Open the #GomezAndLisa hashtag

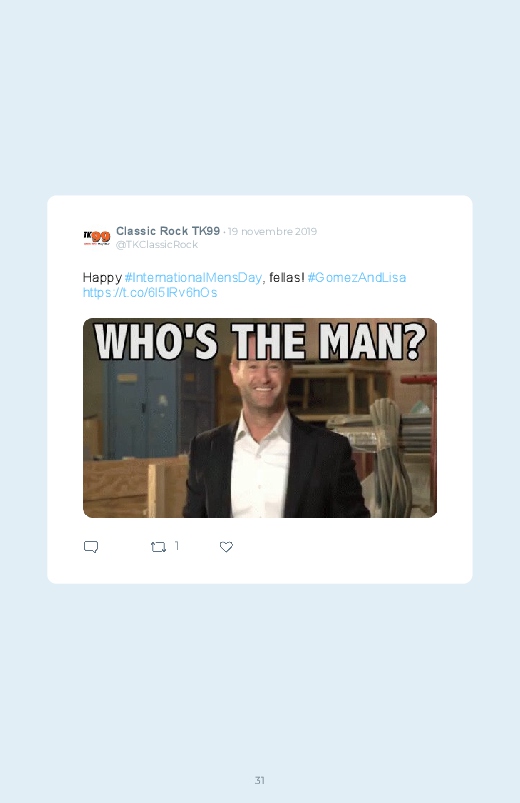pos(357,278)
